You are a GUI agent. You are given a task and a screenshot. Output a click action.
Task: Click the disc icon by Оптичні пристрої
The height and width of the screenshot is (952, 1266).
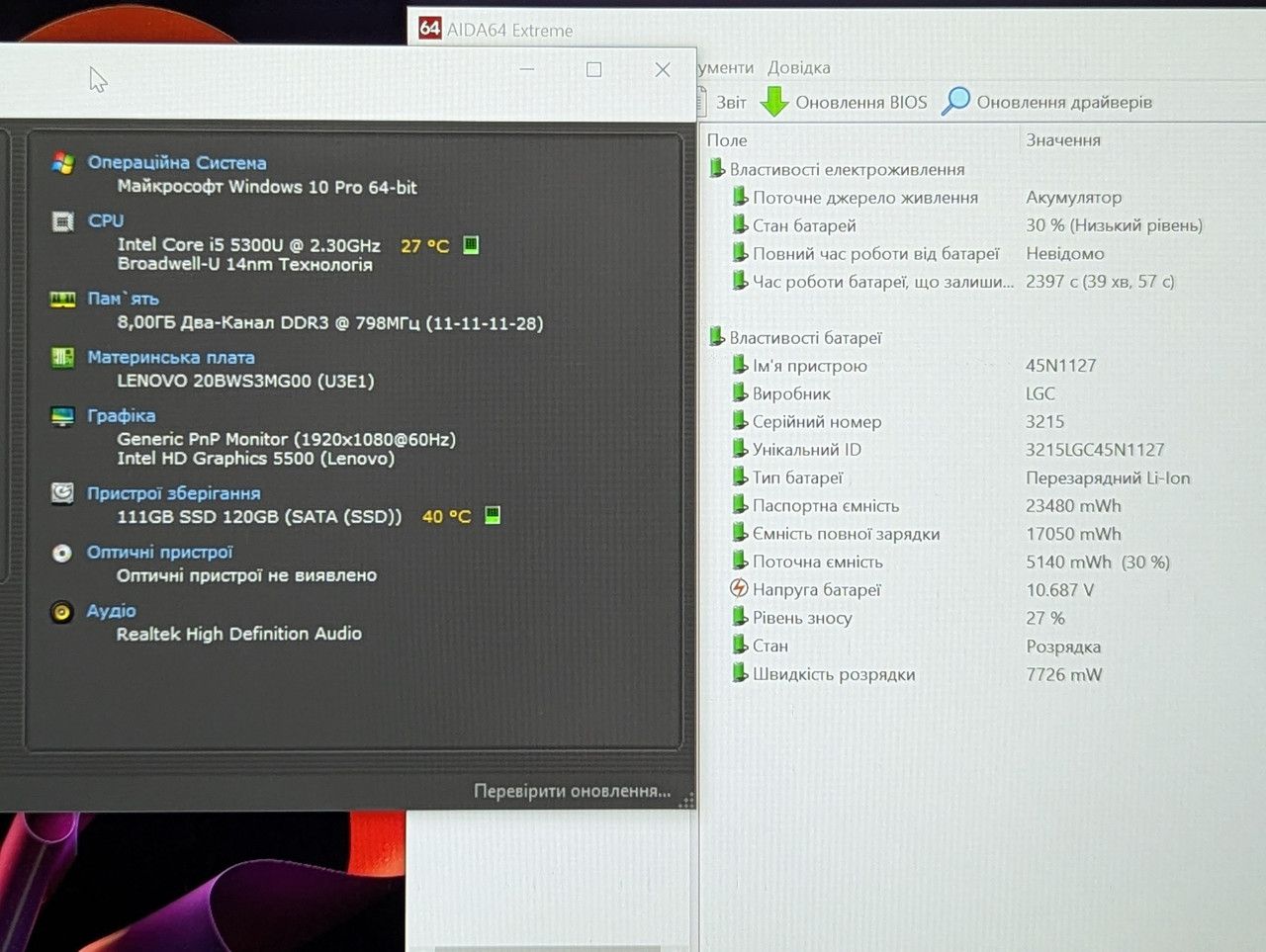(62, 553)
